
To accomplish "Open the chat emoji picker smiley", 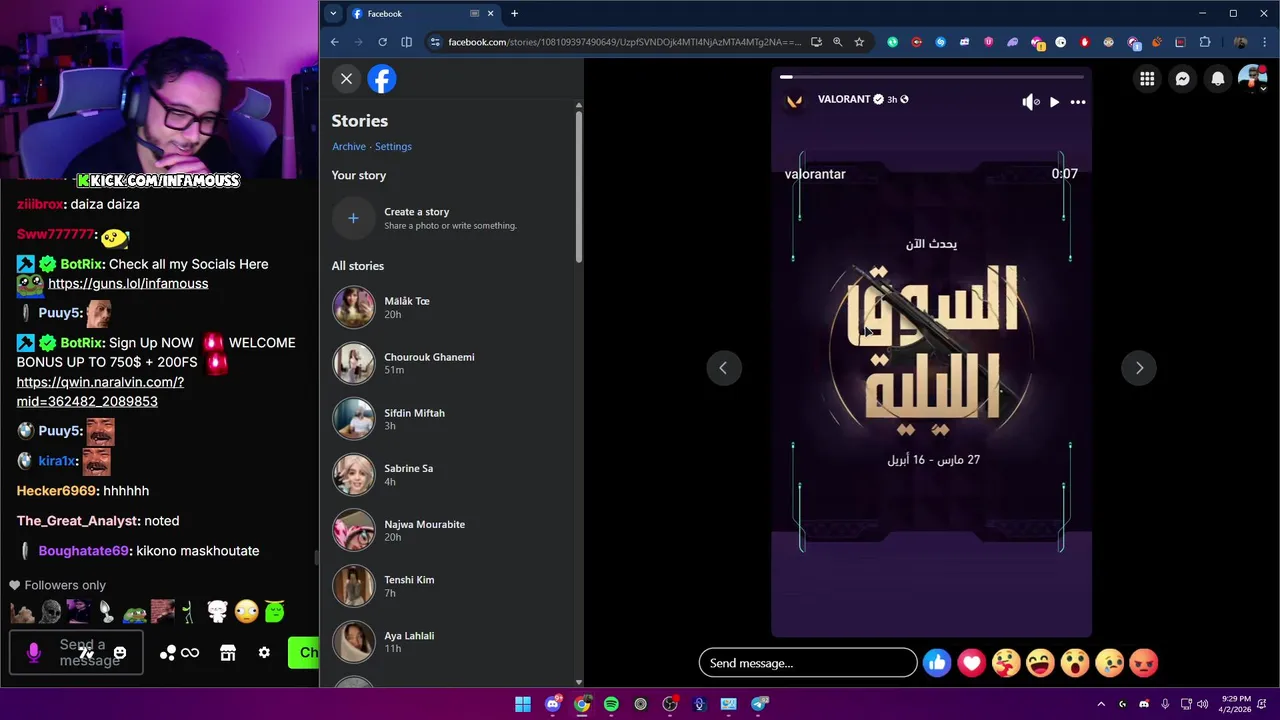I will pyautogui.click(x=120, y=653).
